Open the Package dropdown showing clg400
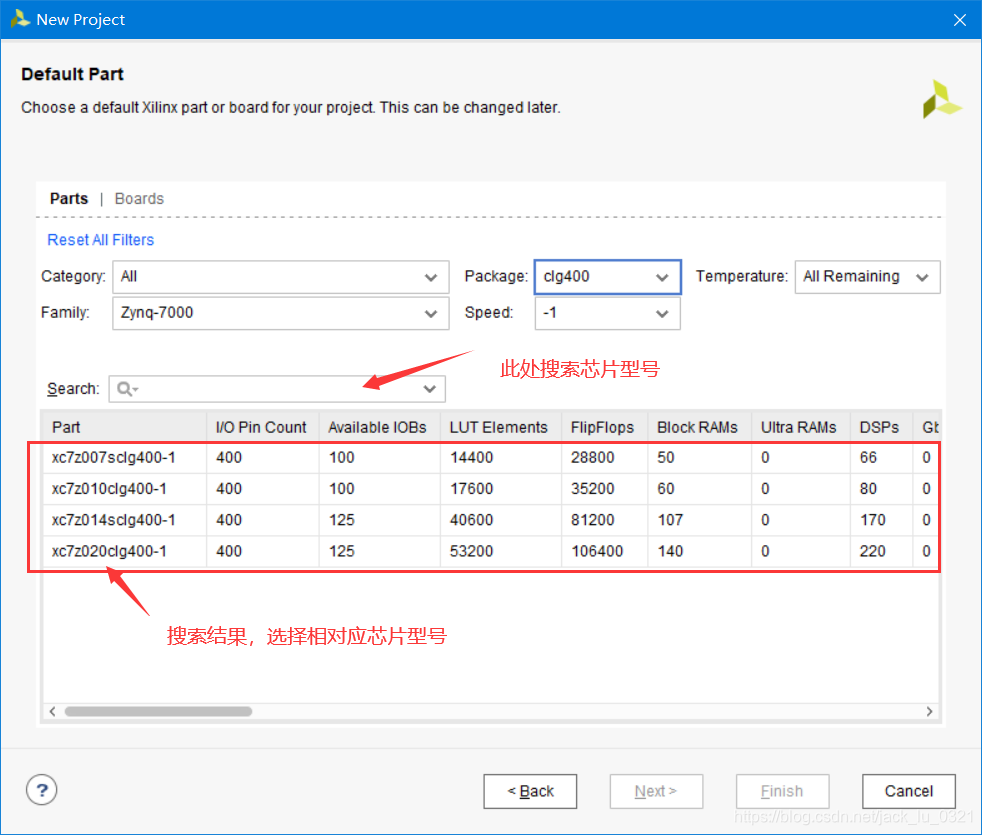982x835 pixels. [607, 277]
